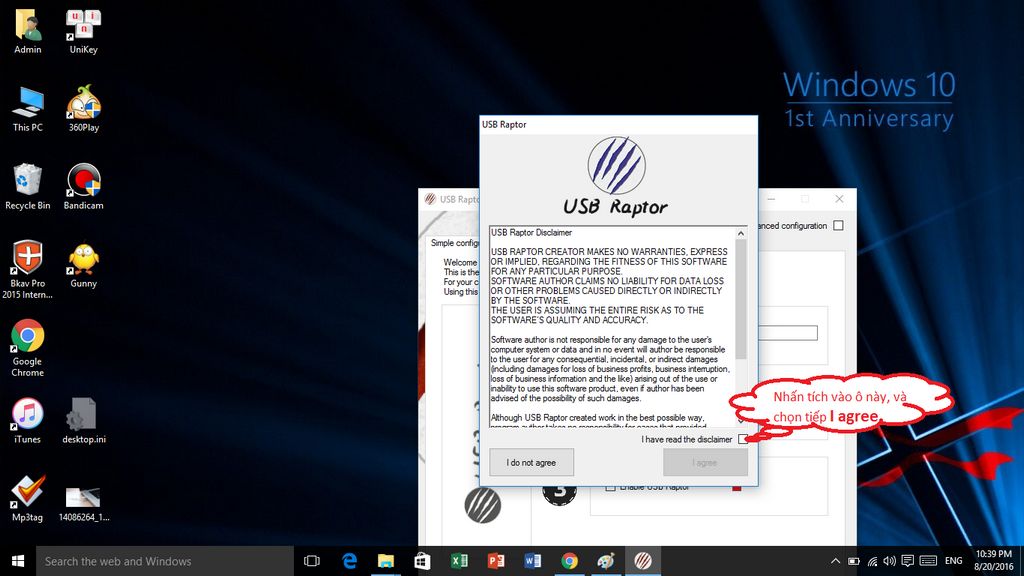
Task: Open the ENG input language selector
Action: [954, 561]
